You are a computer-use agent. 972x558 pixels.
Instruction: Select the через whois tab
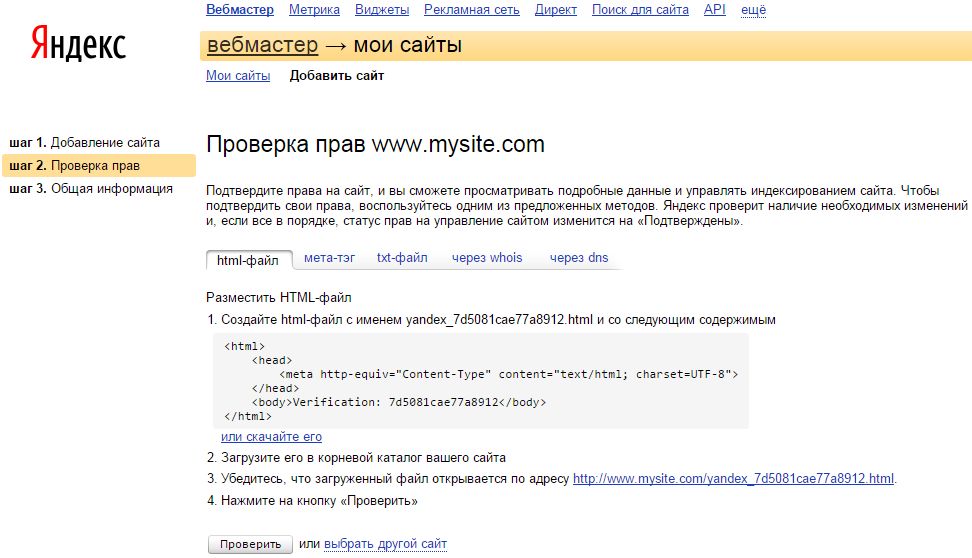coord(487,258)
